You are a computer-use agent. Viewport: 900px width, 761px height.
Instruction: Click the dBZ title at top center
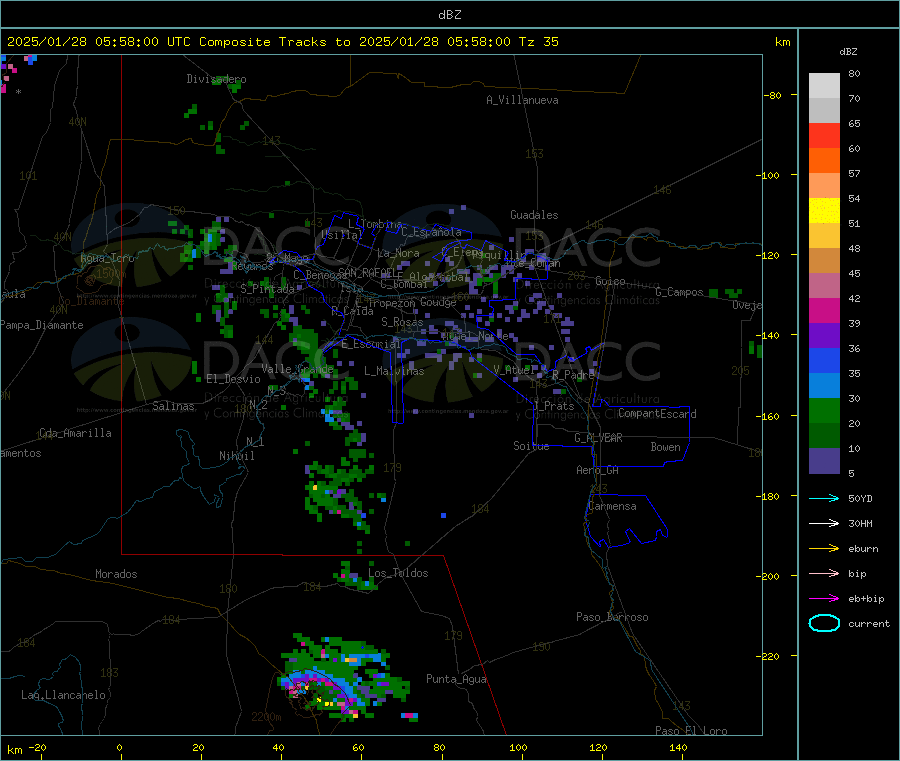(449, 15)
